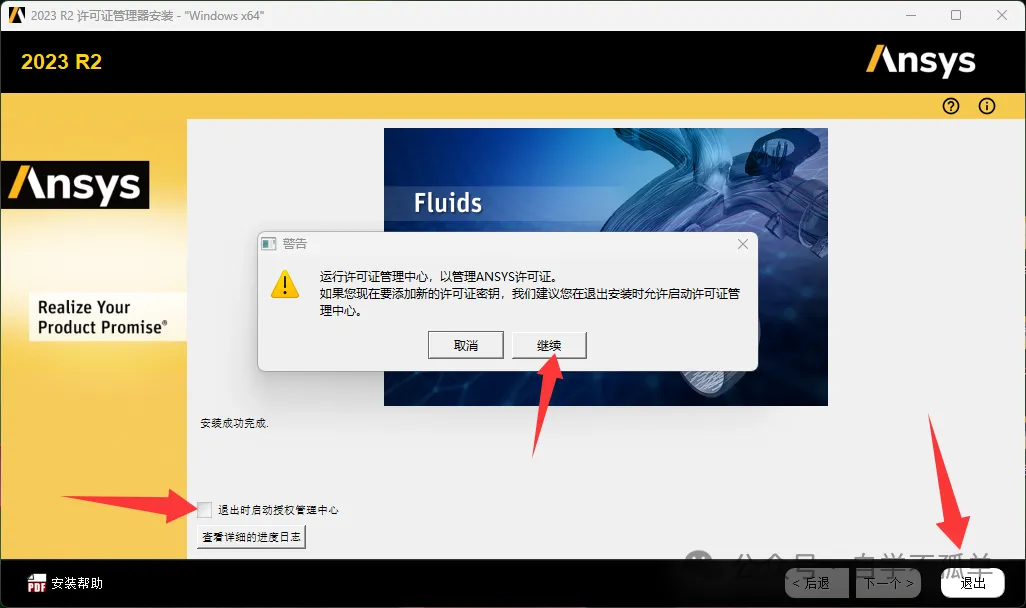The width and height of the screenshot is (1026, 608).
Task: Click the yellow warning triangle icon
Action: 285,285
